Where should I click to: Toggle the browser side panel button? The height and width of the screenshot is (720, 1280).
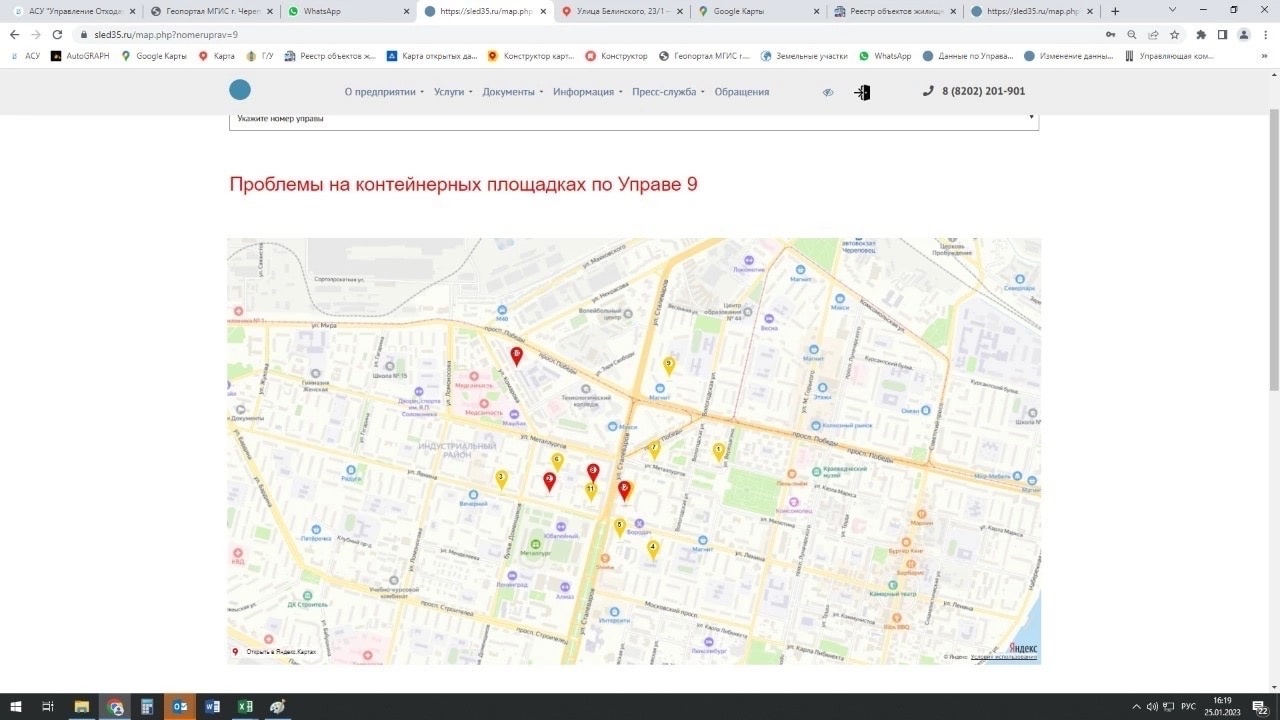[x=1222, y=34]
